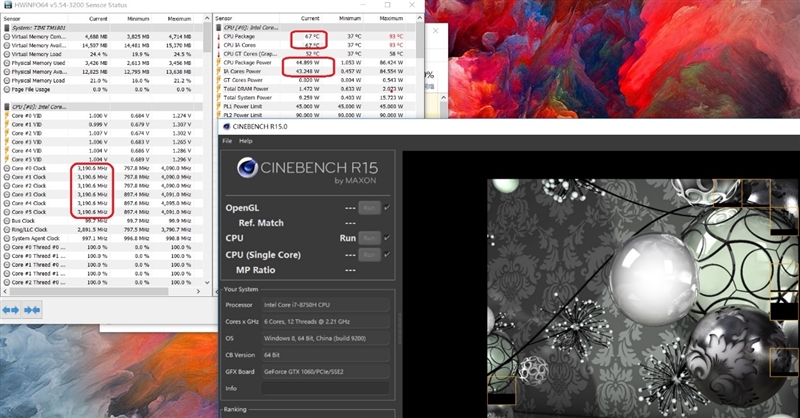
Task: Open the Help menu in Cinebench
Action: point(245,141)
